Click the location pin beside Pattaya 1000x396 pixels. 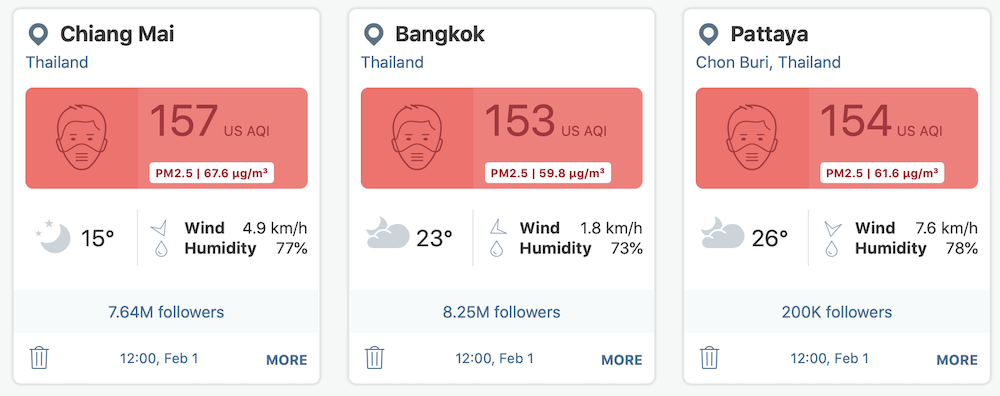point(709,34)
